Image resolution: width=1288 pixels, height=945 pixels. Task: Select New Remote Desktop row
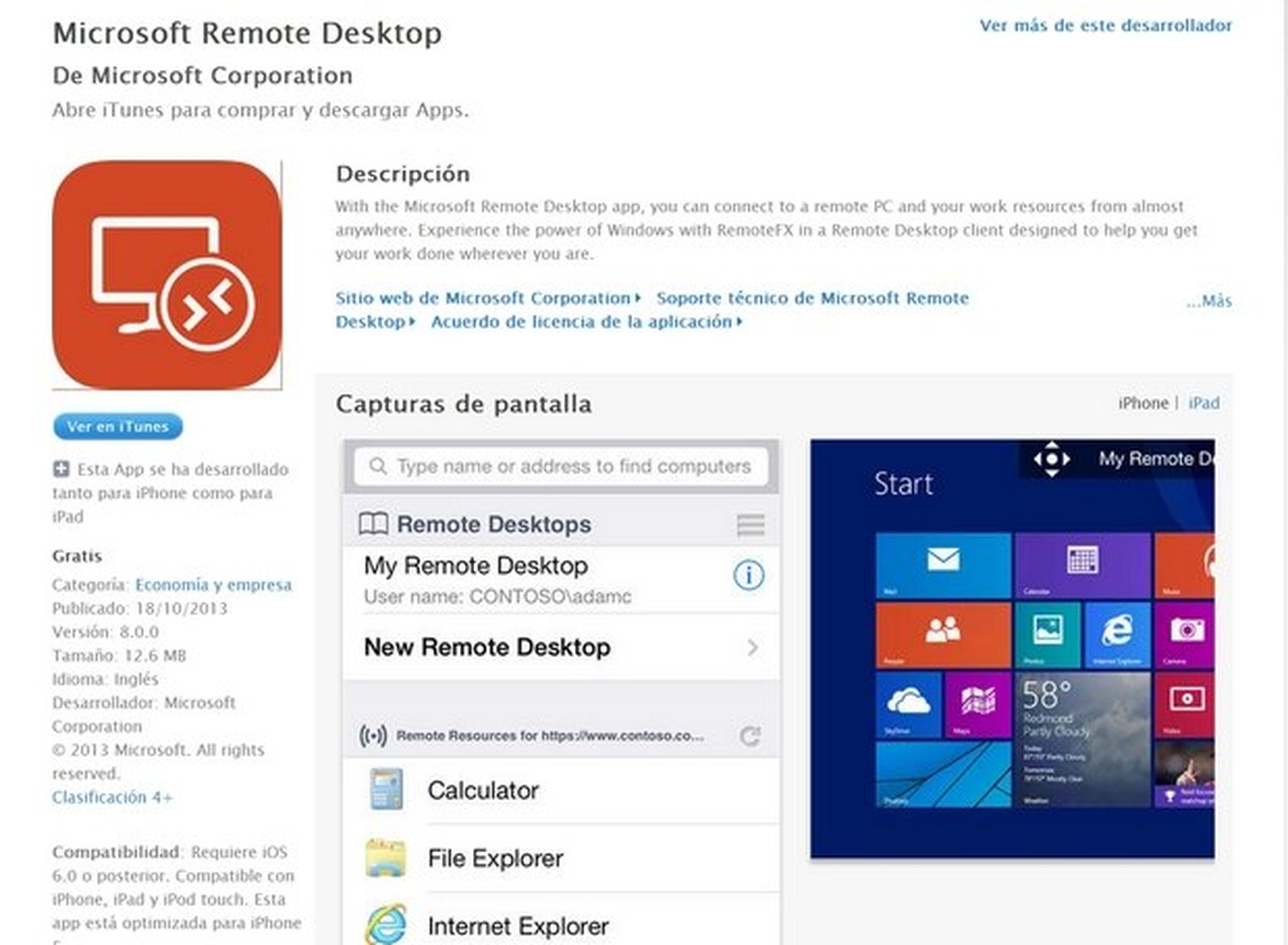pyautogui.click(x=561, y=648)
